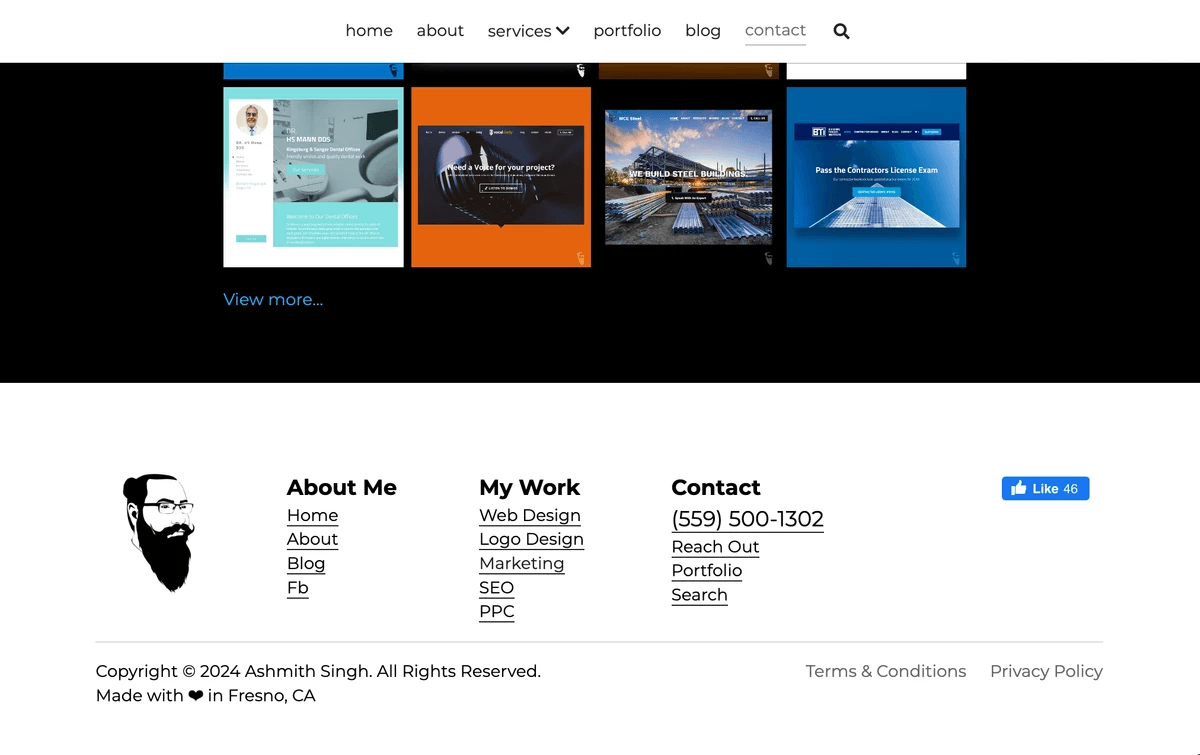Screen dimensions: 1200x755
Task: Open the services menu in the navigation bar
Action: [x=520, y=31]
